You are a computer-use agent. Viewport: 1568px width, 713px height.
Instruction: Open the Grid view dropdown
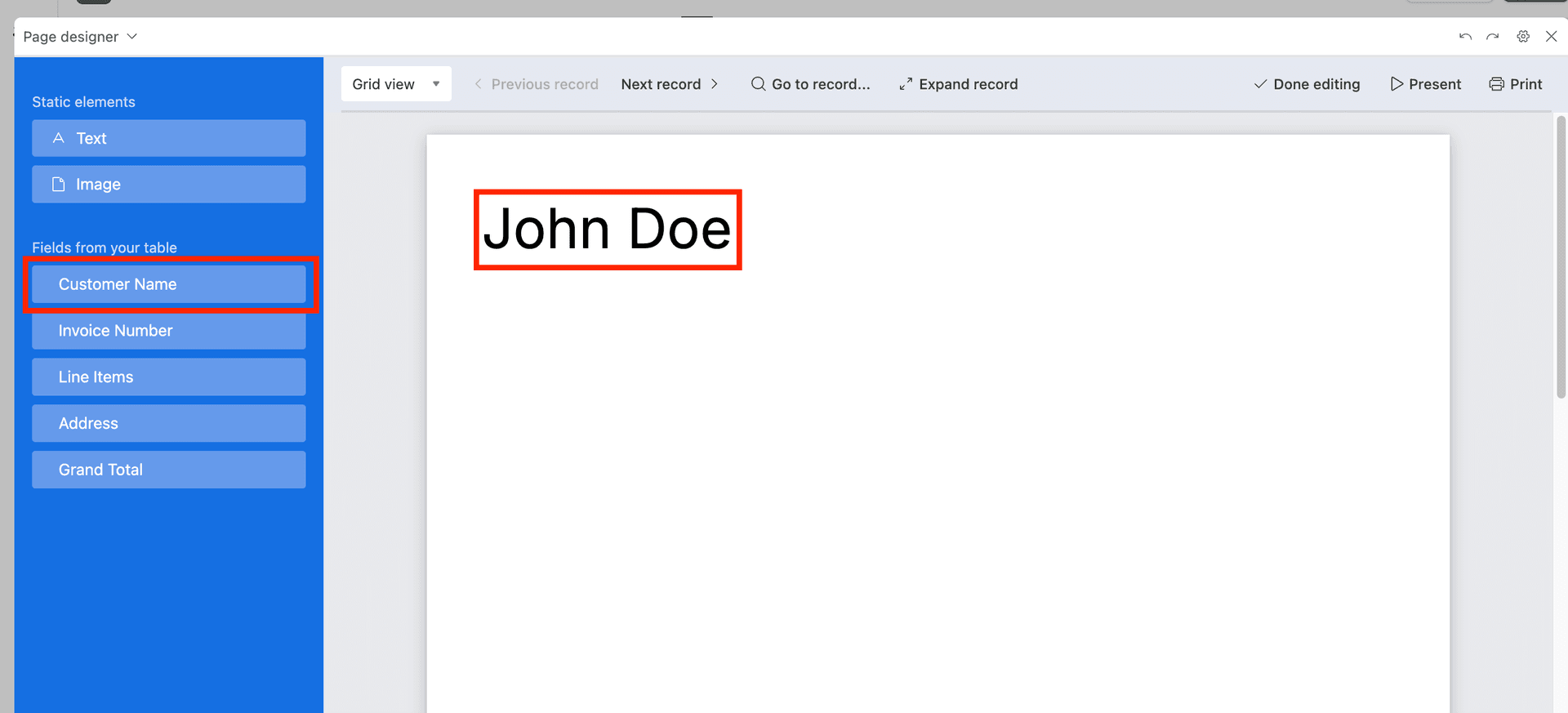click(396, 84)
